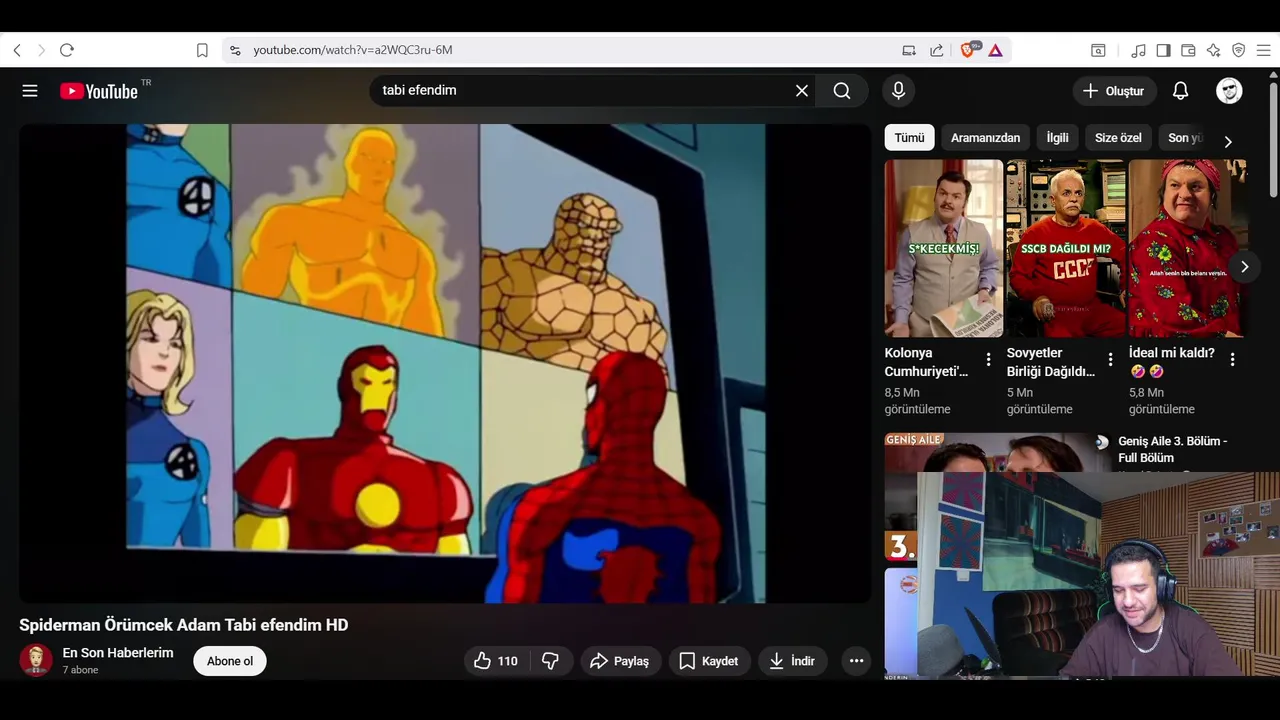
Task: Open 'Sovyetler Birliği Dağıldı...' short title
Action: coord(1051,362)
